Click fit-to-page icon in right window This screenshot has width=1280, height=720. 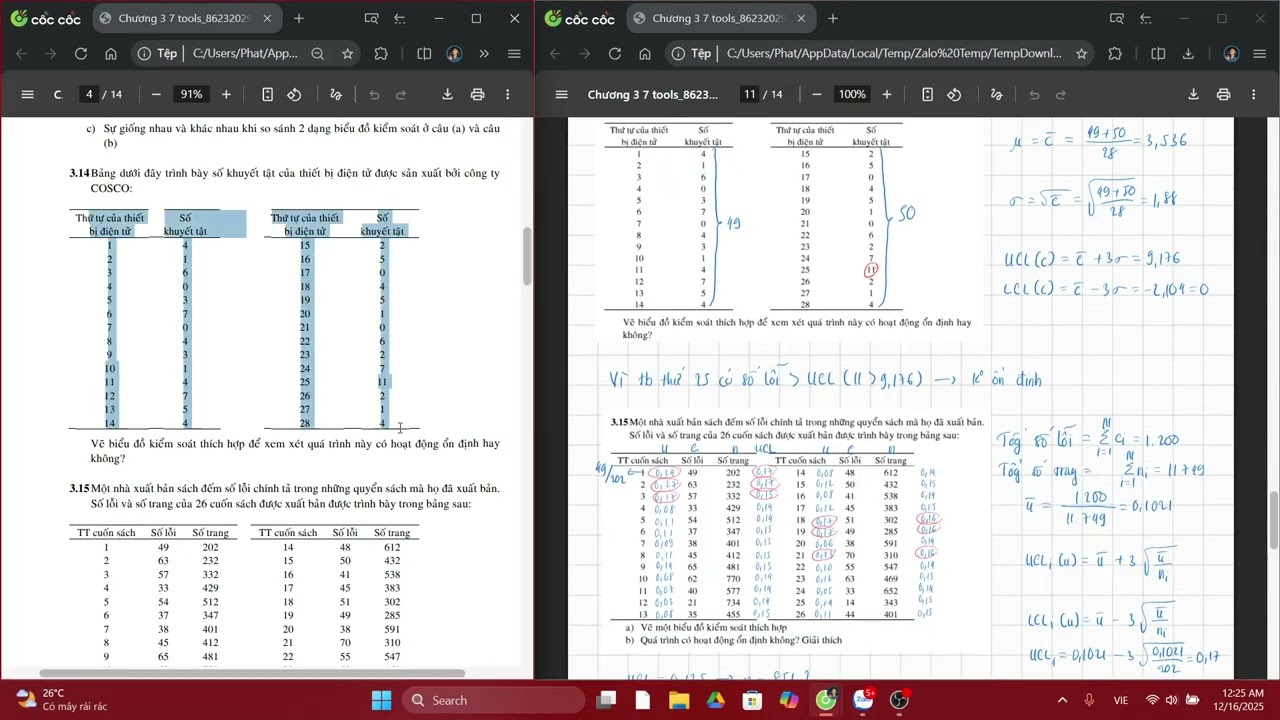tap(927, 94)
